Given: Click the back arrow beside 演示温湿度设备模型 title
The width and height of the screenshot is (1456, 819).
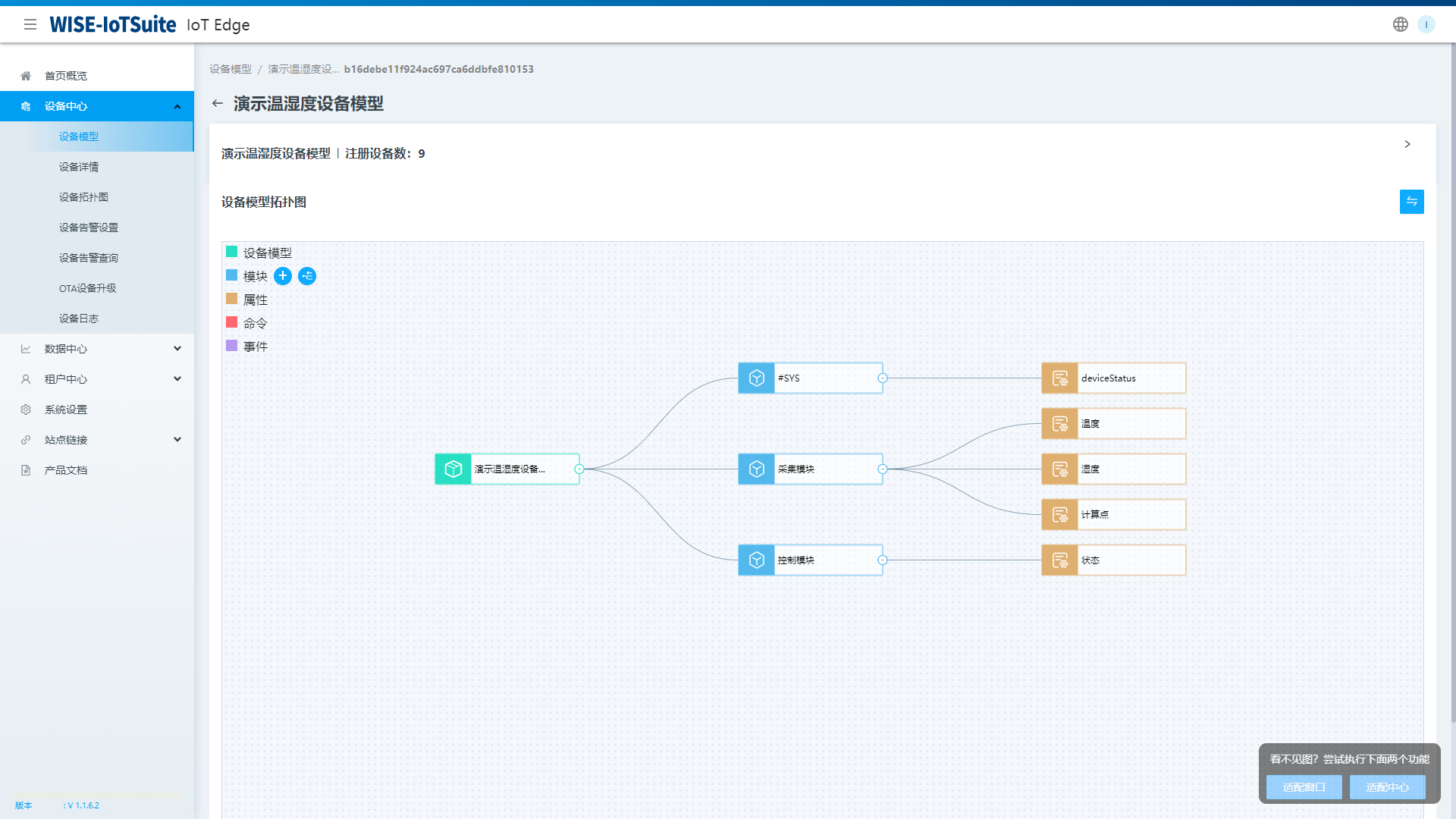Looking at the screenshot, I should [218, 103].
